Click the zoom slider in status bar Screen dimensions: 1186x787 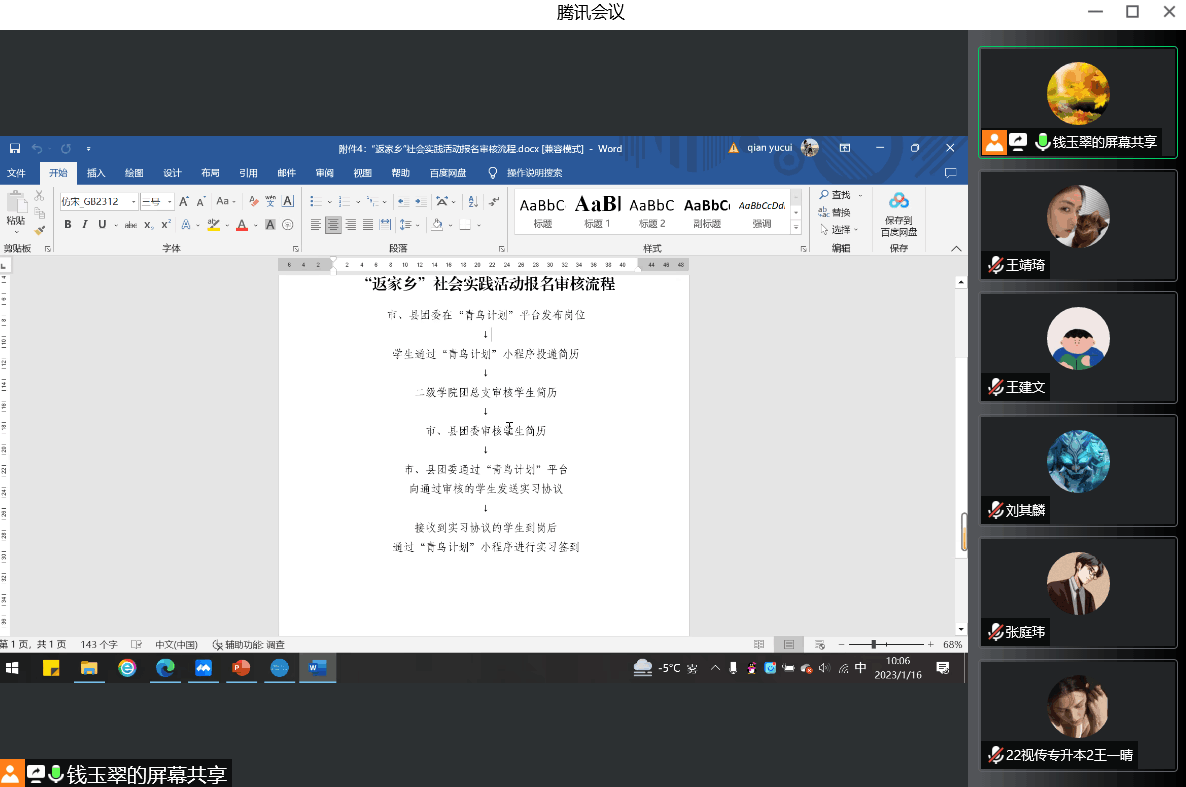click(x=874, y=645)
